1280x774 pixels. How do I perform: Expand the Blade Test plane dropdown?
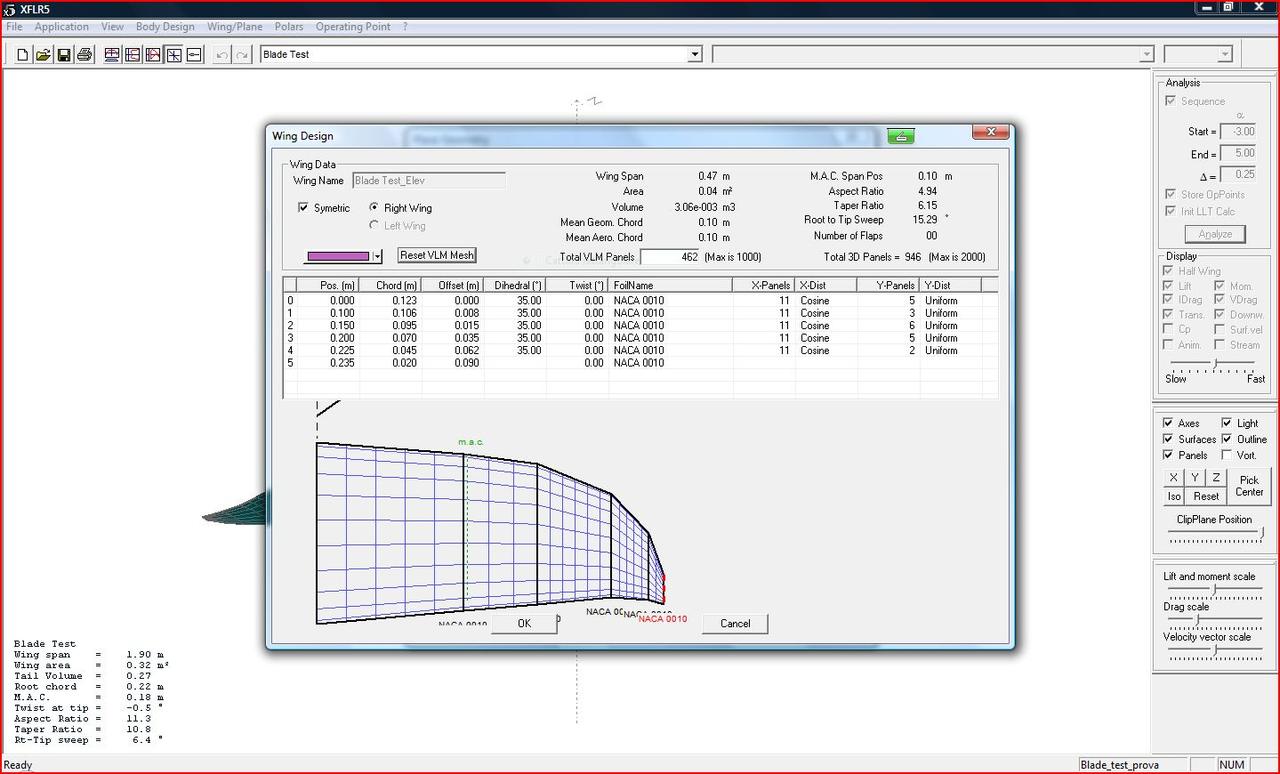coord(694,54)
